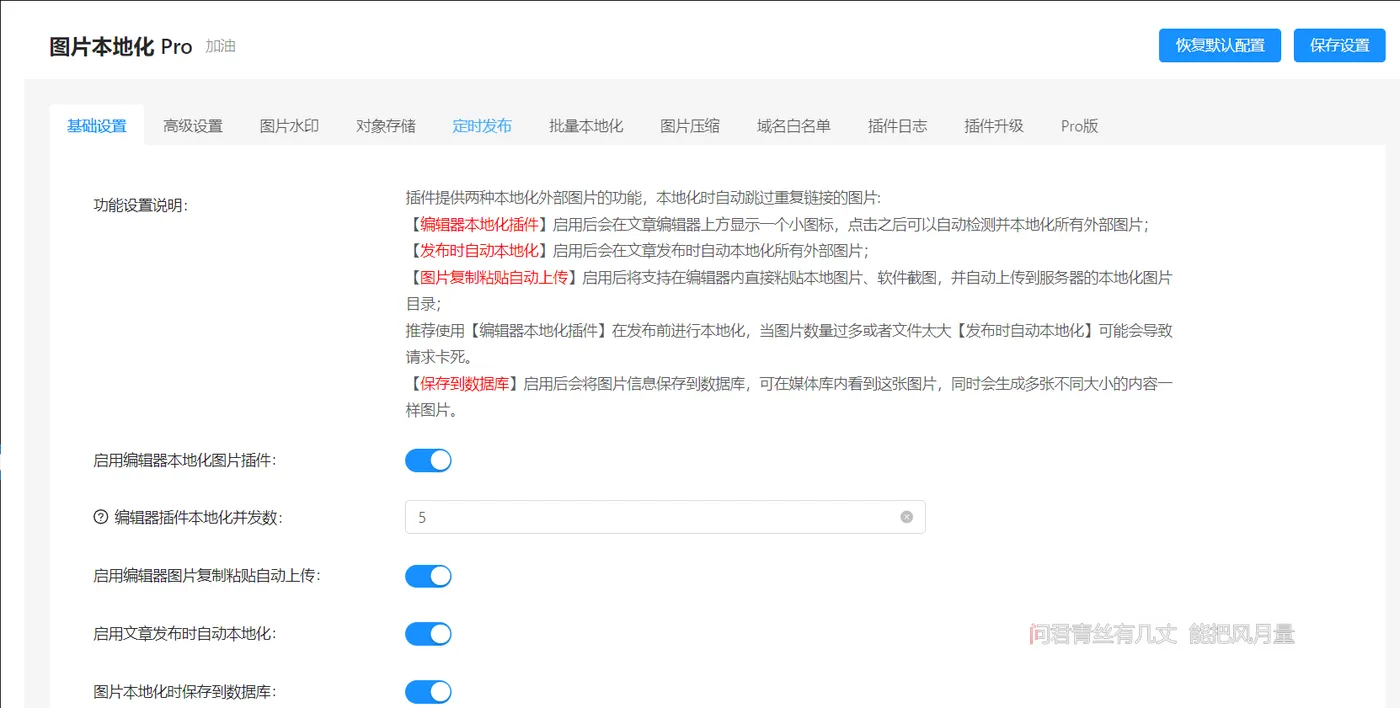Toggle 图片本地化时保存到数据库 switch

coord(428,692)
